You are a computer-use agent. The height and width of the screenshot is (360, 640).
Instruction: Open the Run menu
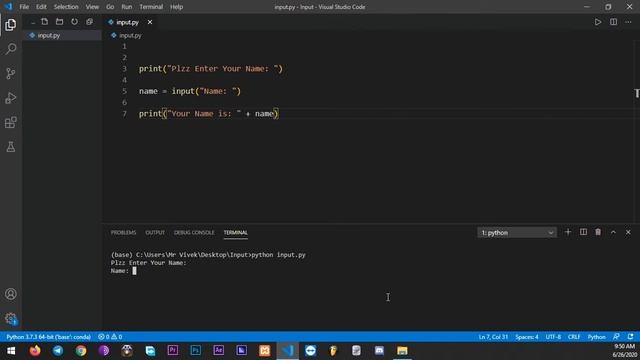(127, 7)
